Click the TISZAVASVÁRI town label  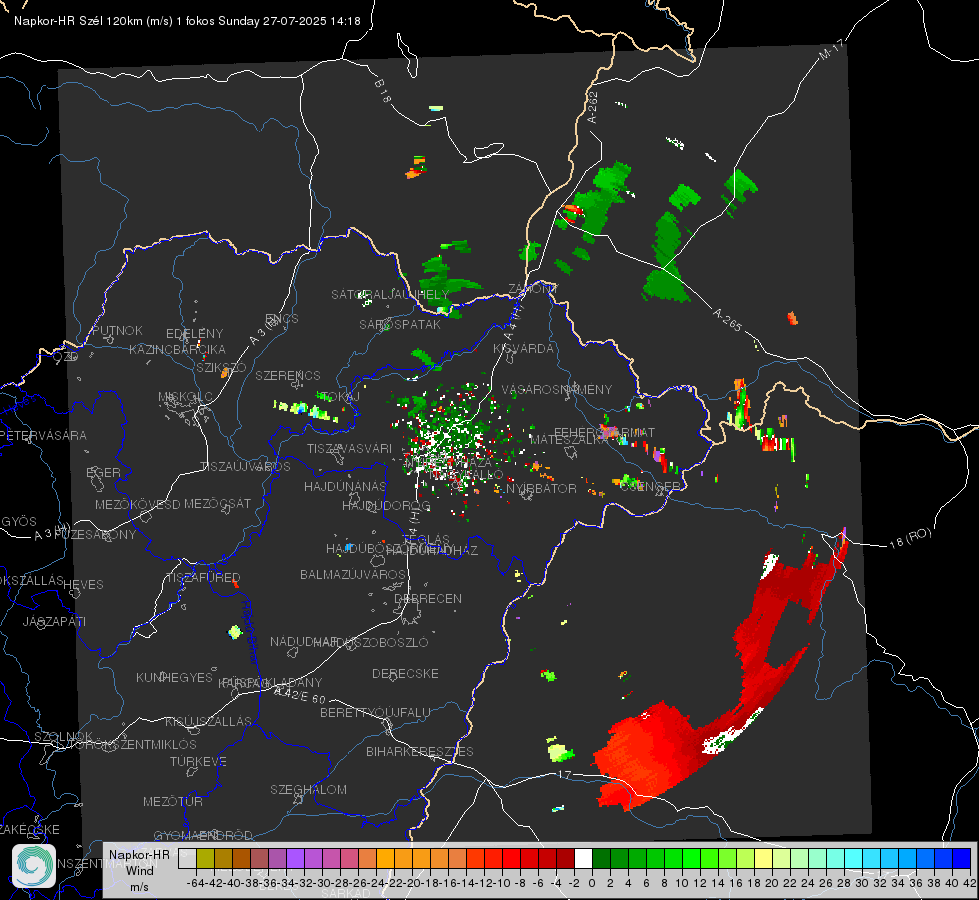tap(350, 448)
